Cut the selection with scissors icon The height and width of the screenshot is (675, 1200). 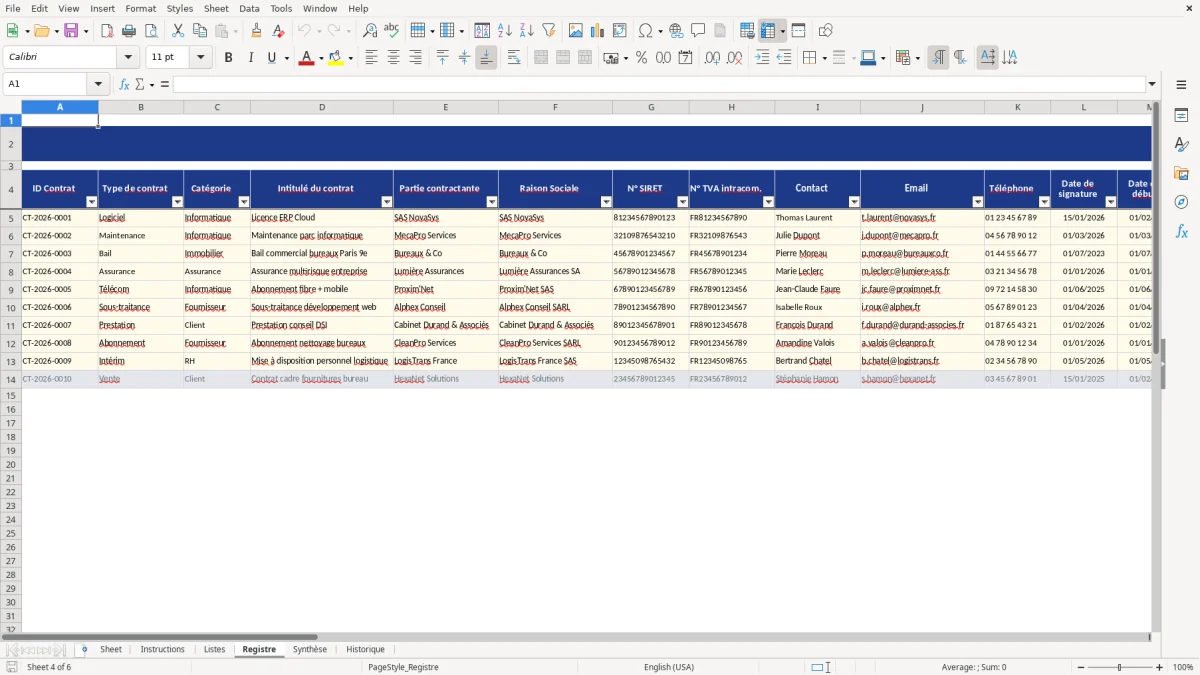178,31
